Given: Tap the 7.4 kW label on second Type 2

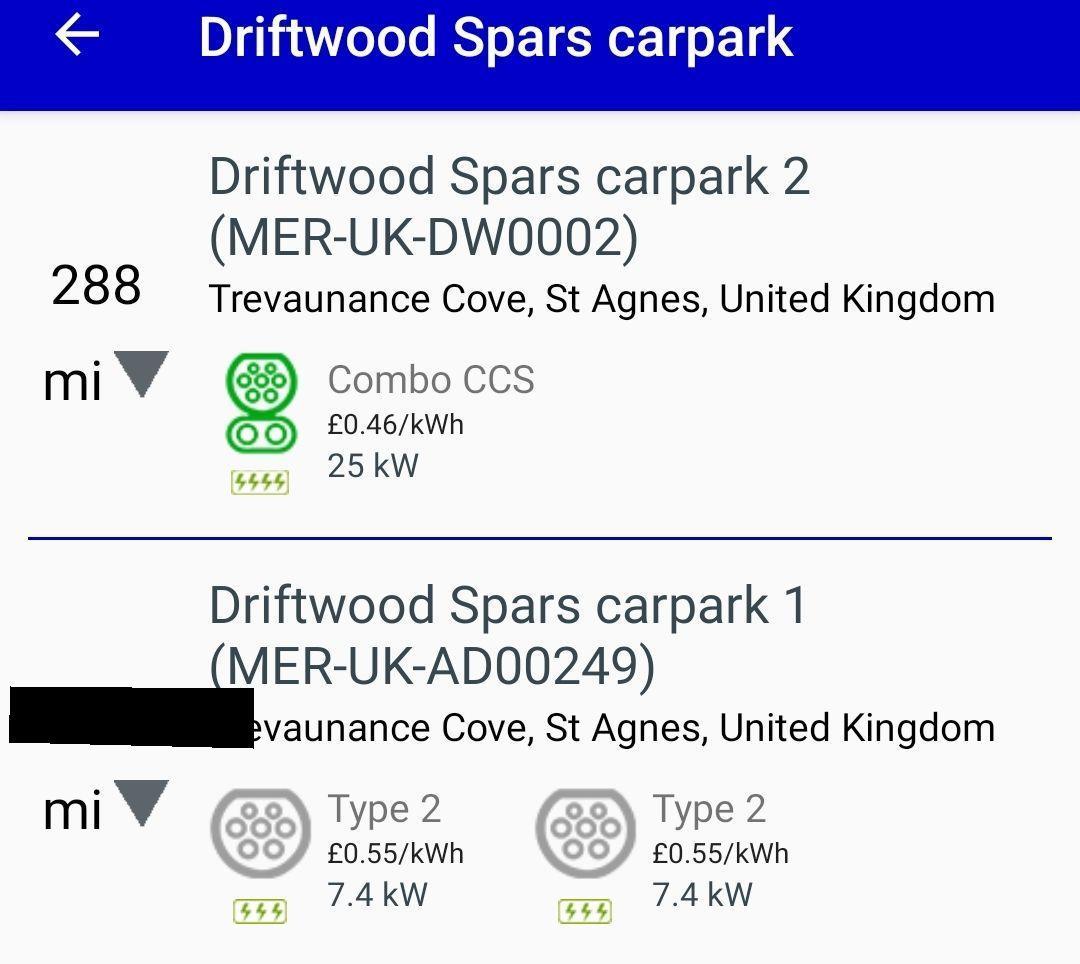Looking at the screenshot, I should point(704,896).
